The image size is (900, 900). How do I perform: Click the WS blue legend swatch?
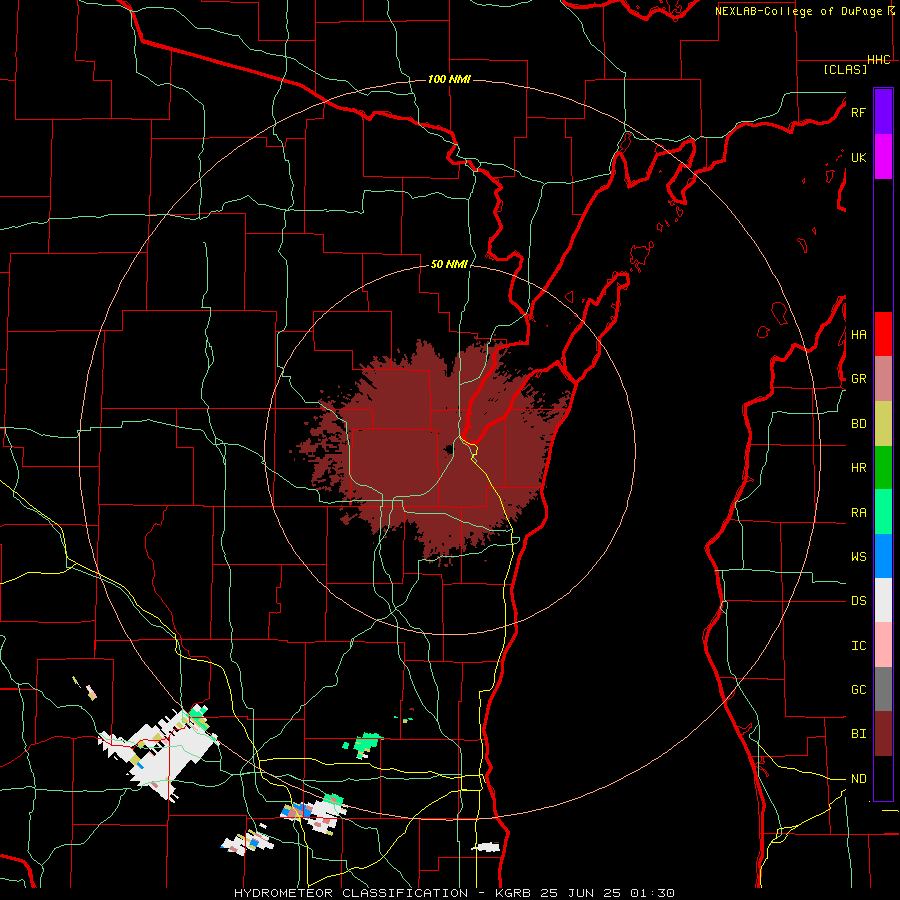click(x=883, y=556)
